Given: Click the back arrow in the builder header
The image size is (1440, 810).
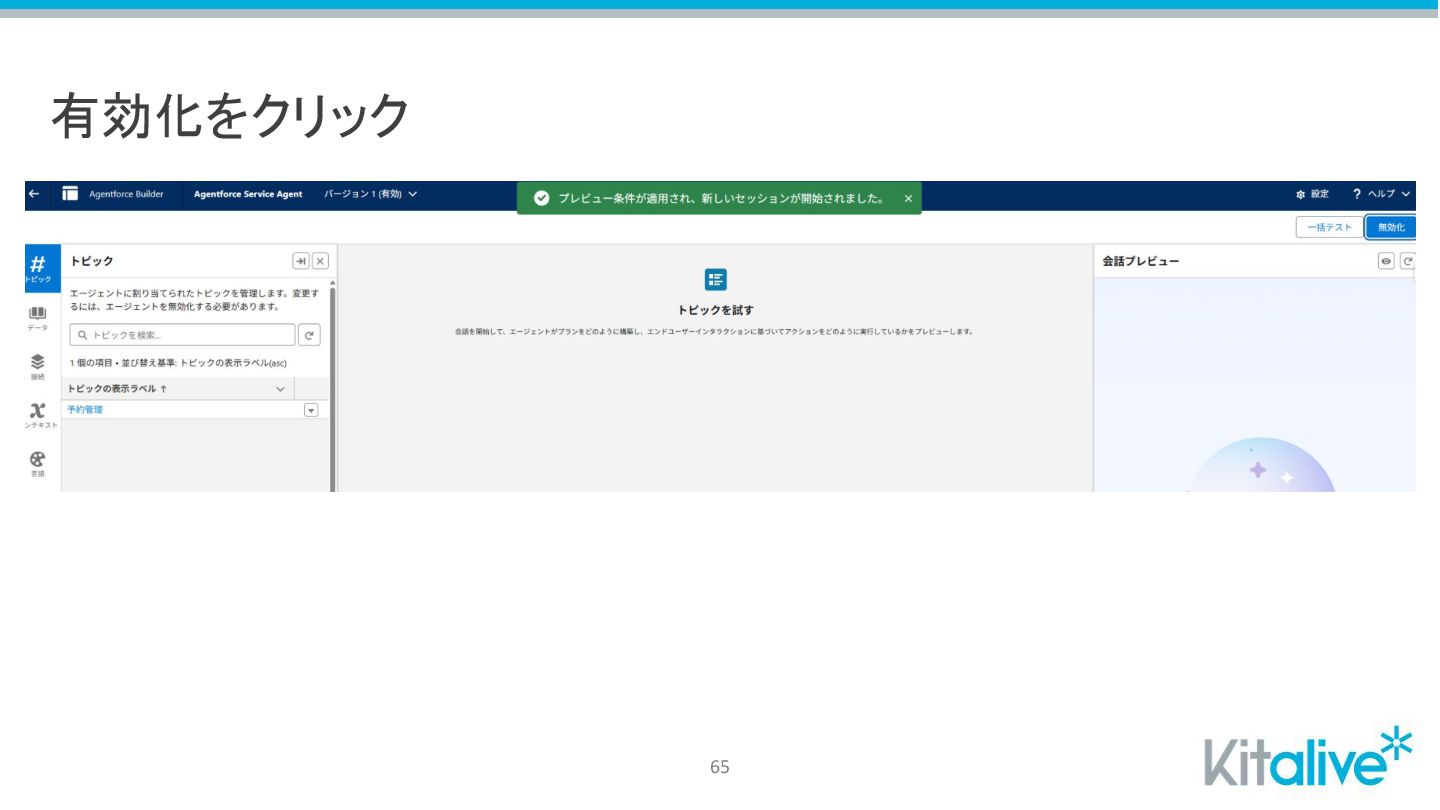Looking at the screenshot, I should pyautogui.click(x=34, y=194).
